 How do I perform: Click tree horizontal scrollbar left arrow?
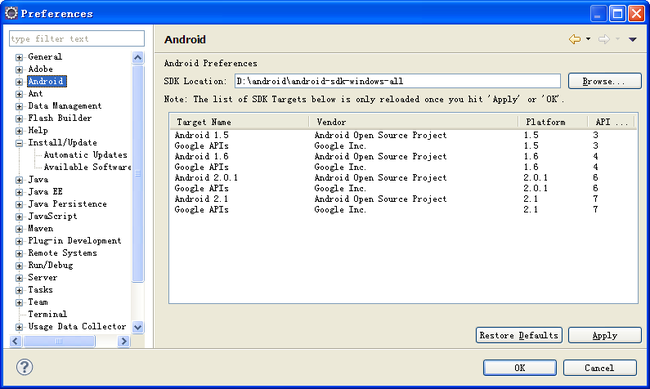click(x=15, y=341)
